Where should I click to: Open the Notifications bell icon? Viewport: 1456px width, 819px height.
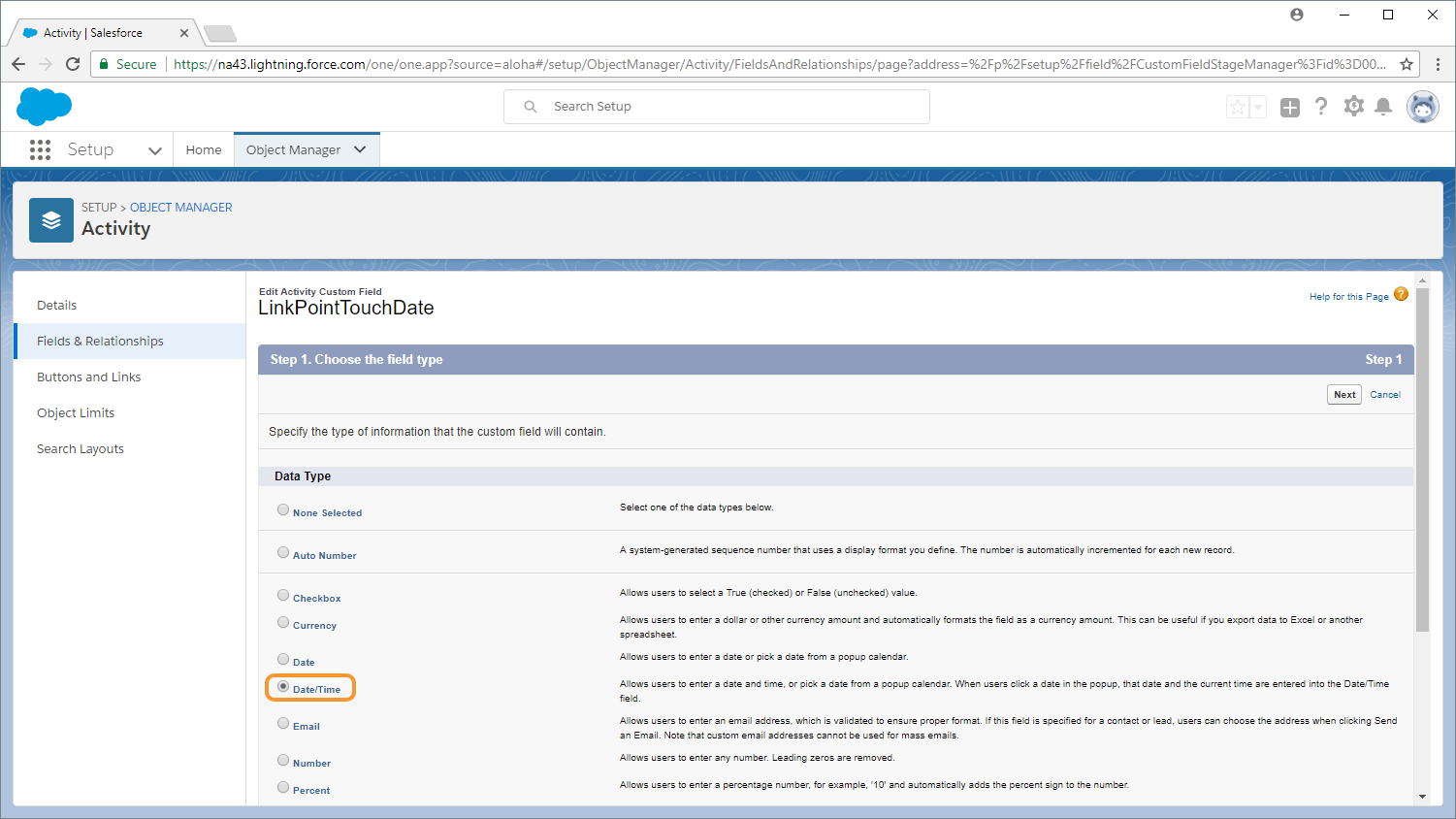coord(1384,107)
